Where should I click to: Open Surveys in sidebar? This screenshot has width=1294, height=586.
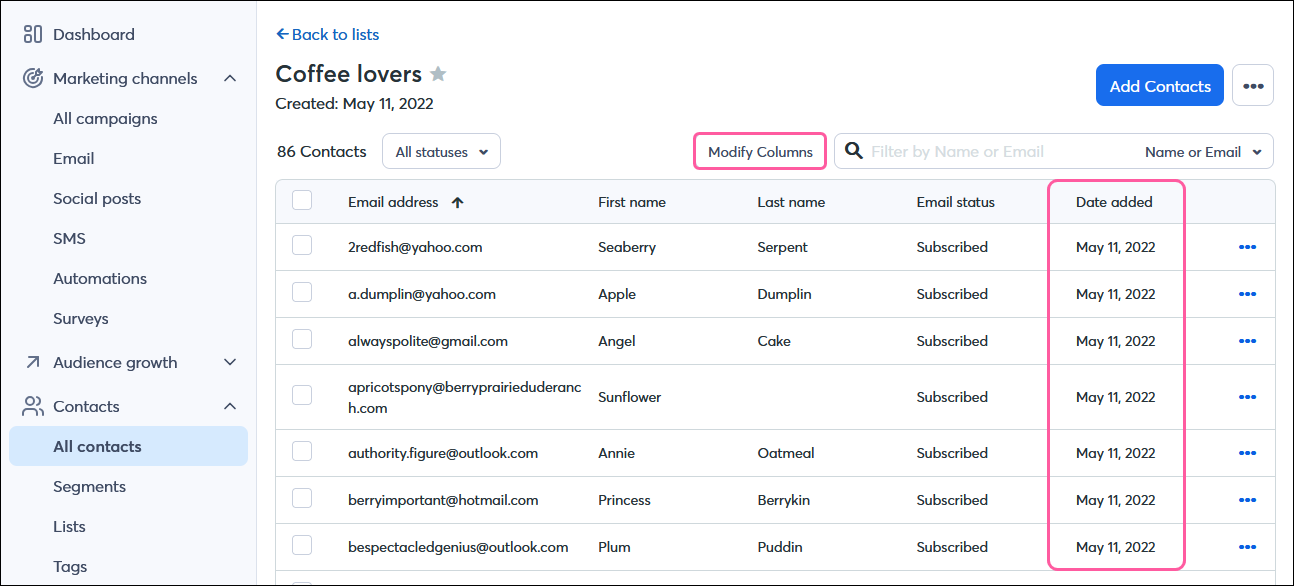pyautogui.click(x=81, y=318)
